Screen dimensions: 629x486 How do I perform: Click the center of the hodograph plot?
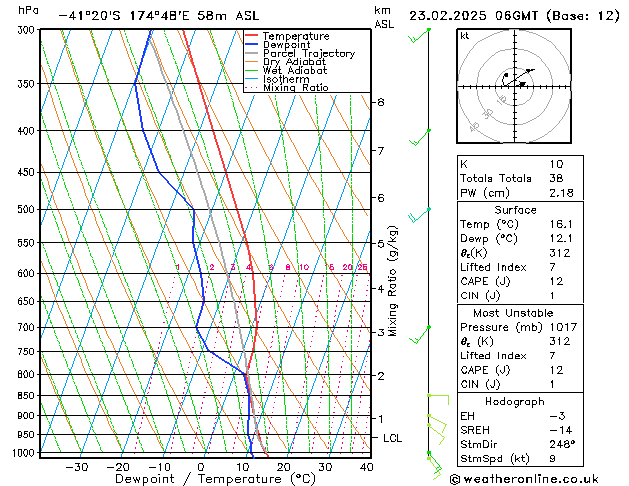(x=514, y=86)
